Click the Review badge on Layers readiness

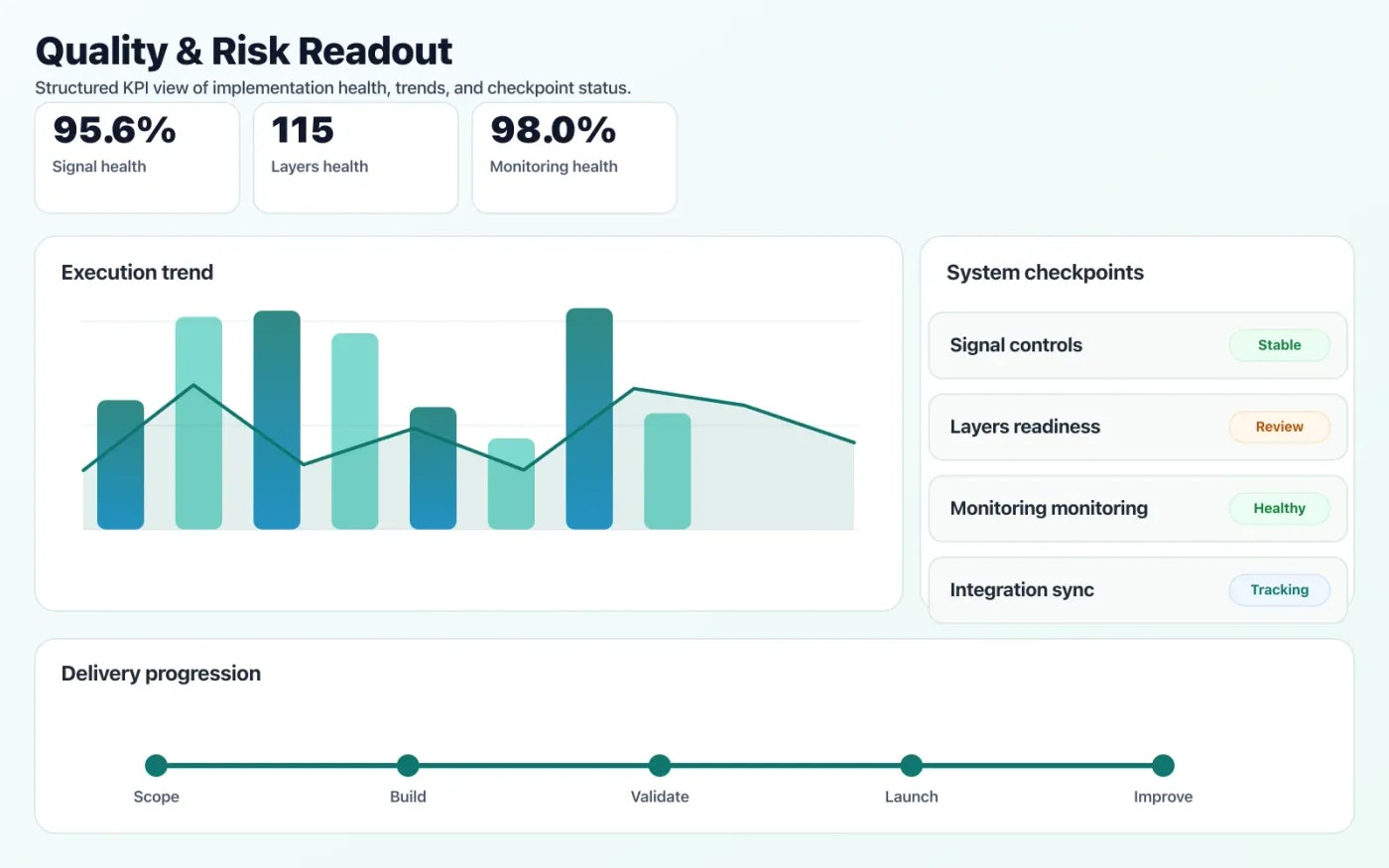[x=1279, y=427]
